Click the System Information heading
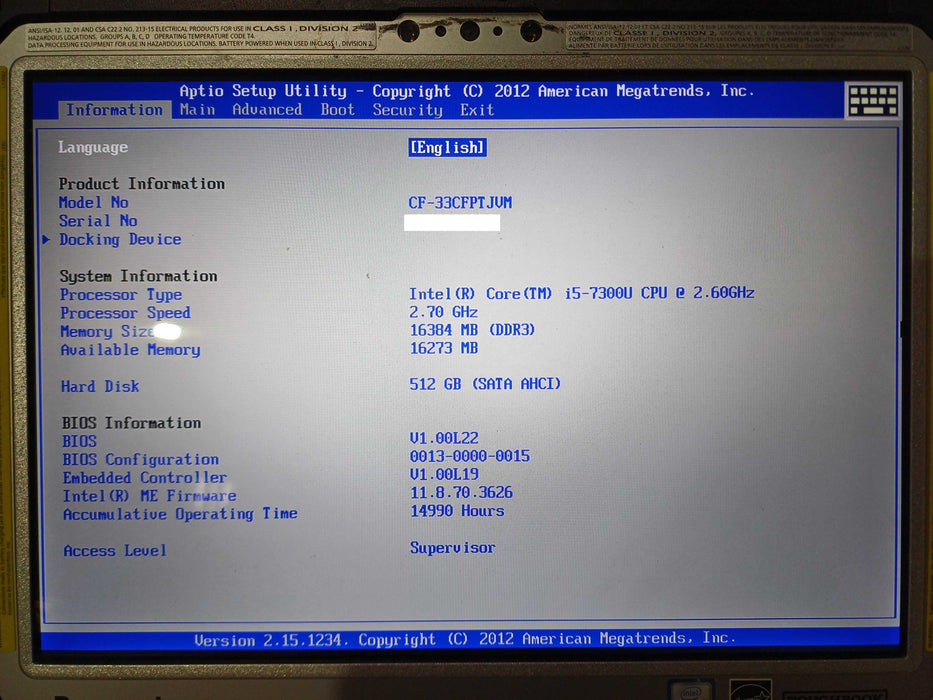The width and height of the screenshot is (933, 700). [138, 276]
